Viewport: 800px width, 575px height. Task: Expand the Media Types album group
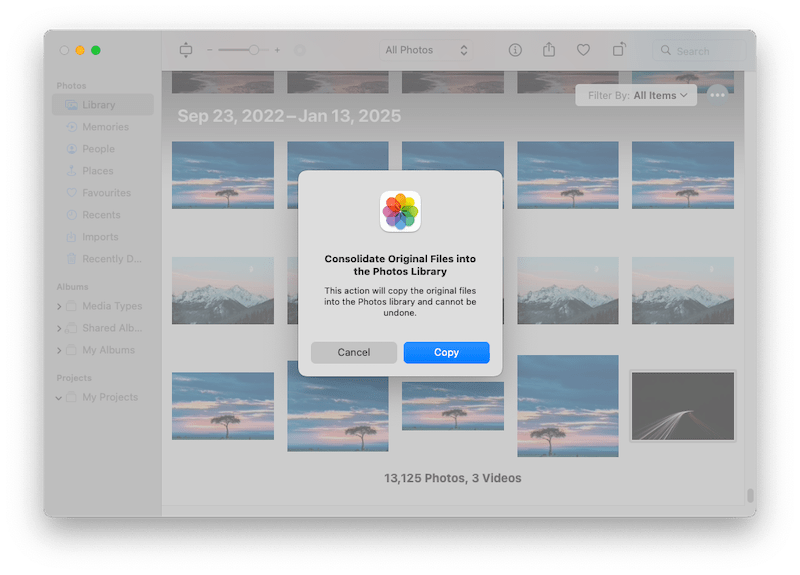(59, 307)
